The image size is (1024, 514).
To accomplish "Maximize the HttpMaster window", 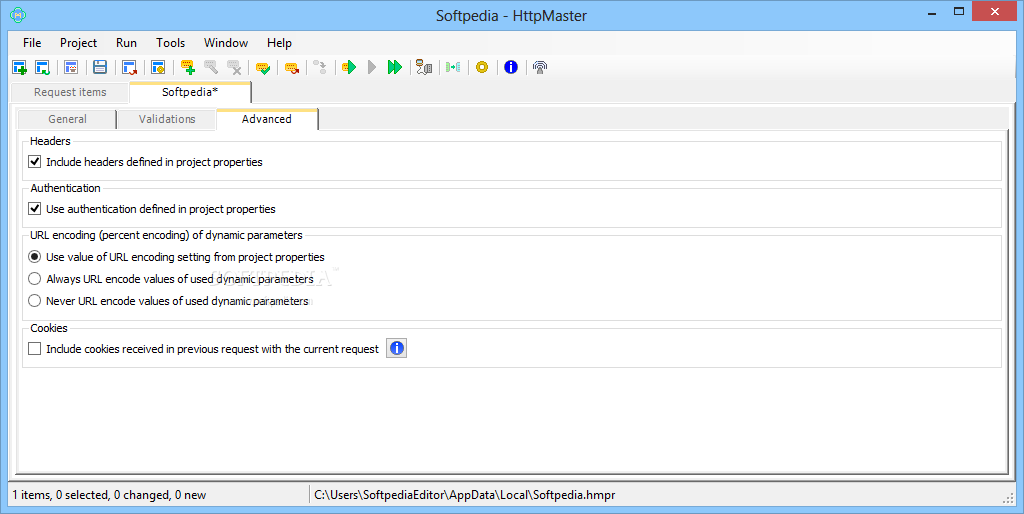I will pos(959,12).
